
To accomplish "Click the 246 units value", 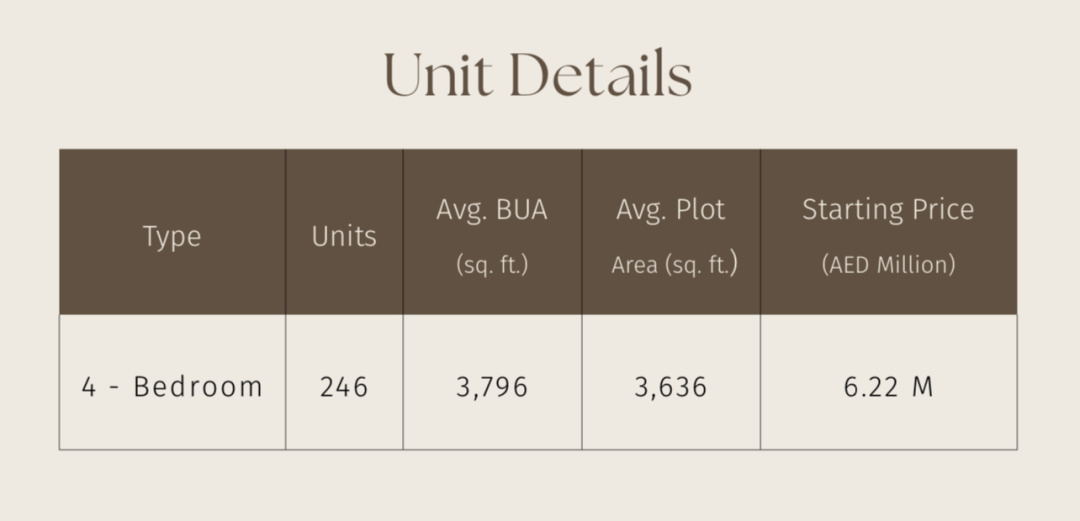I will coord(344,387).
